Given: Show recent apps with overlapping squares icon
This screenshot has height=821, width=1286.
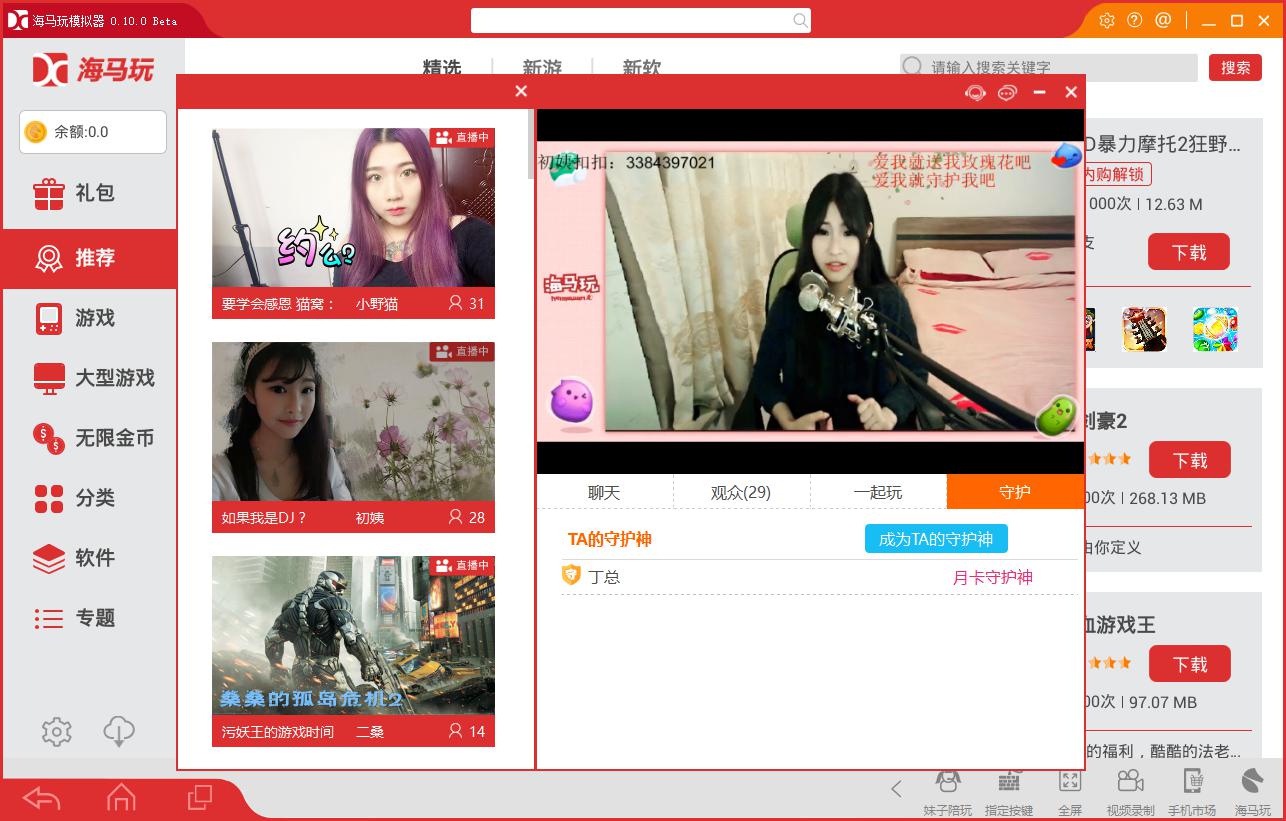Looking at the screenshot, I should tap(200, 797).
